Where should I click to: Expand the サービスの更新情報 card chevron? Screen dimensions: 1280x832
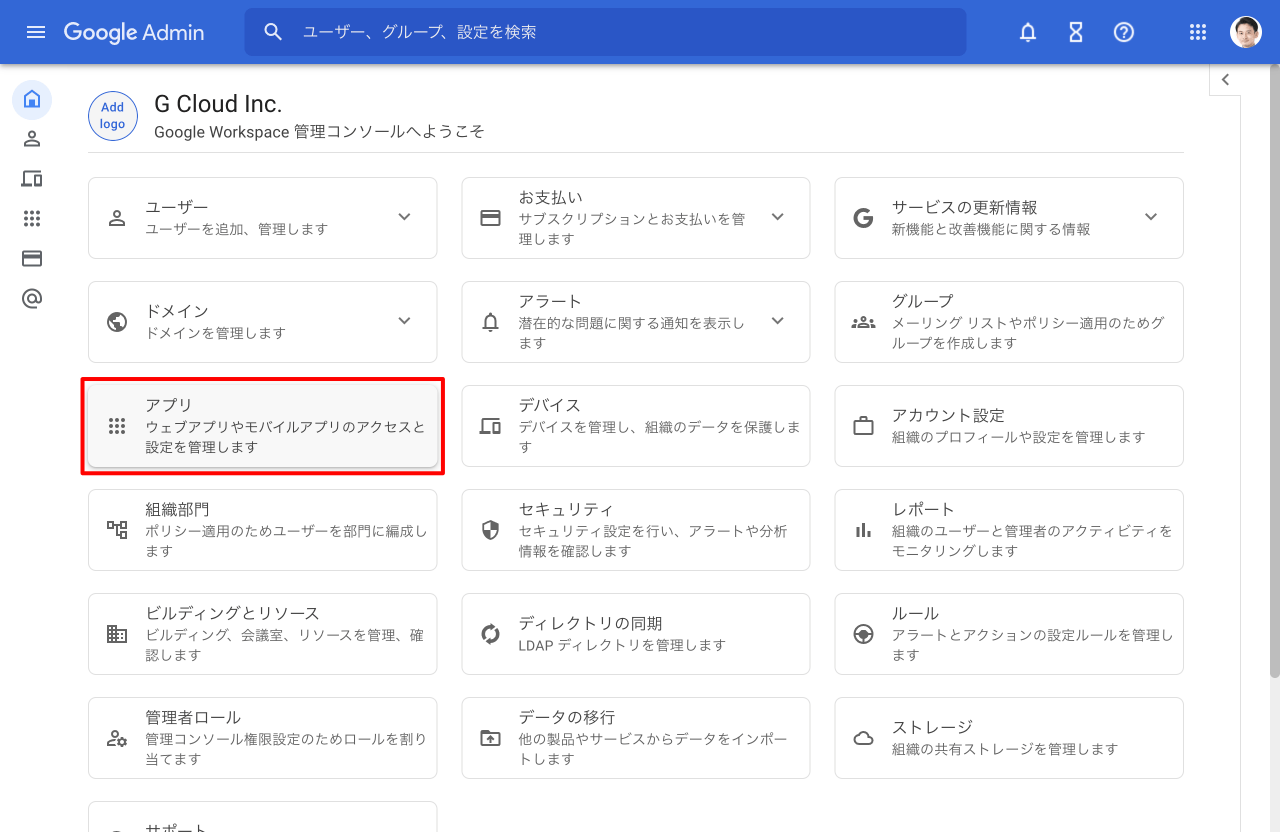pos(1151,217)
